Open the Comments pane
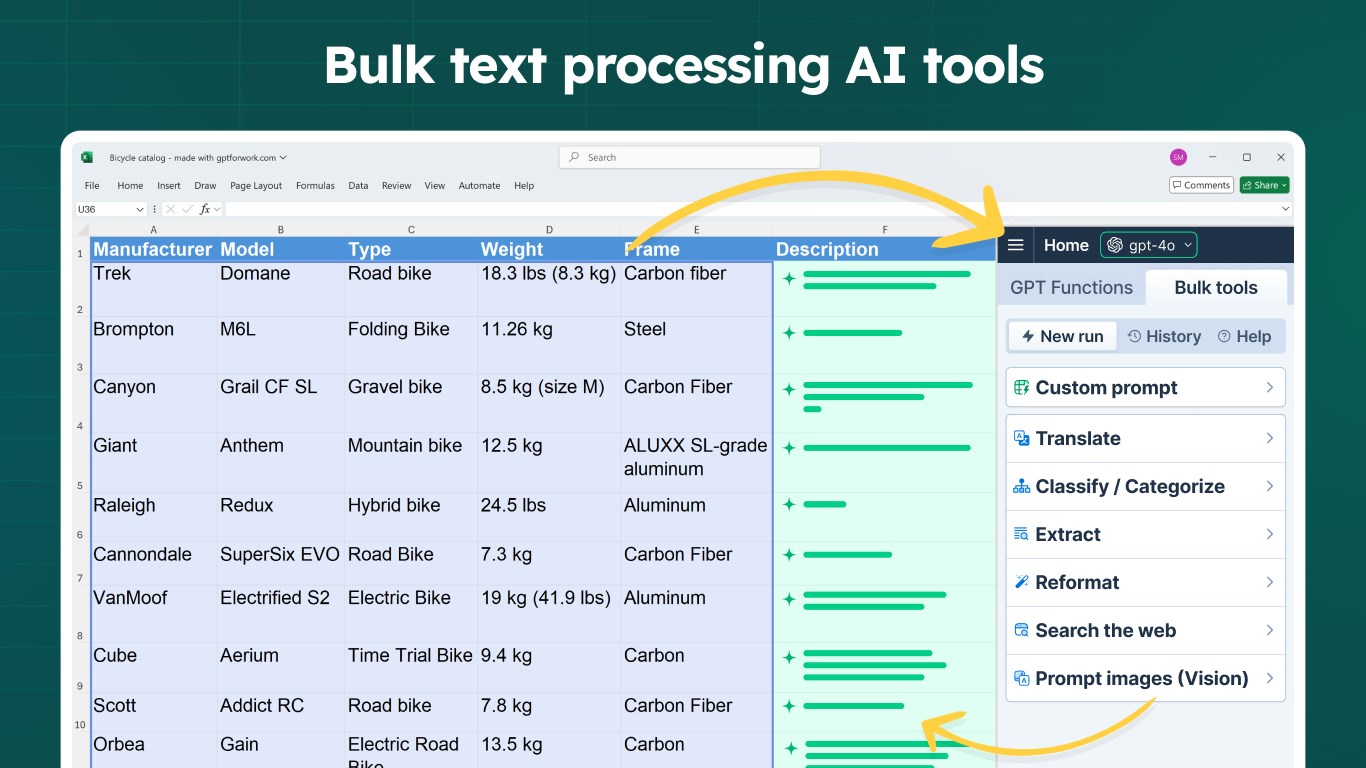Screen dimensions: 1366x768 click(1201, 185)
